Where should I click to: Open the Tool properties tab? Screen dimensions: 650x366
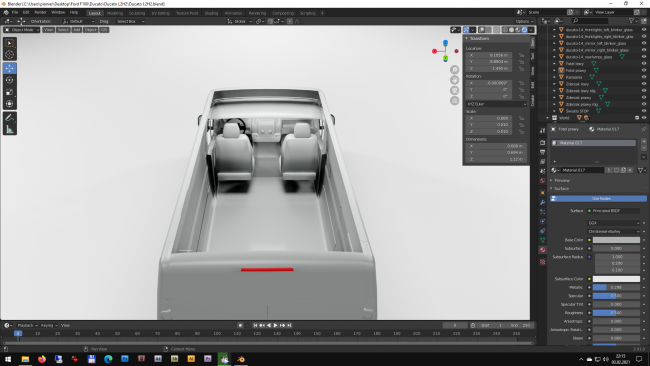[542, 131]
